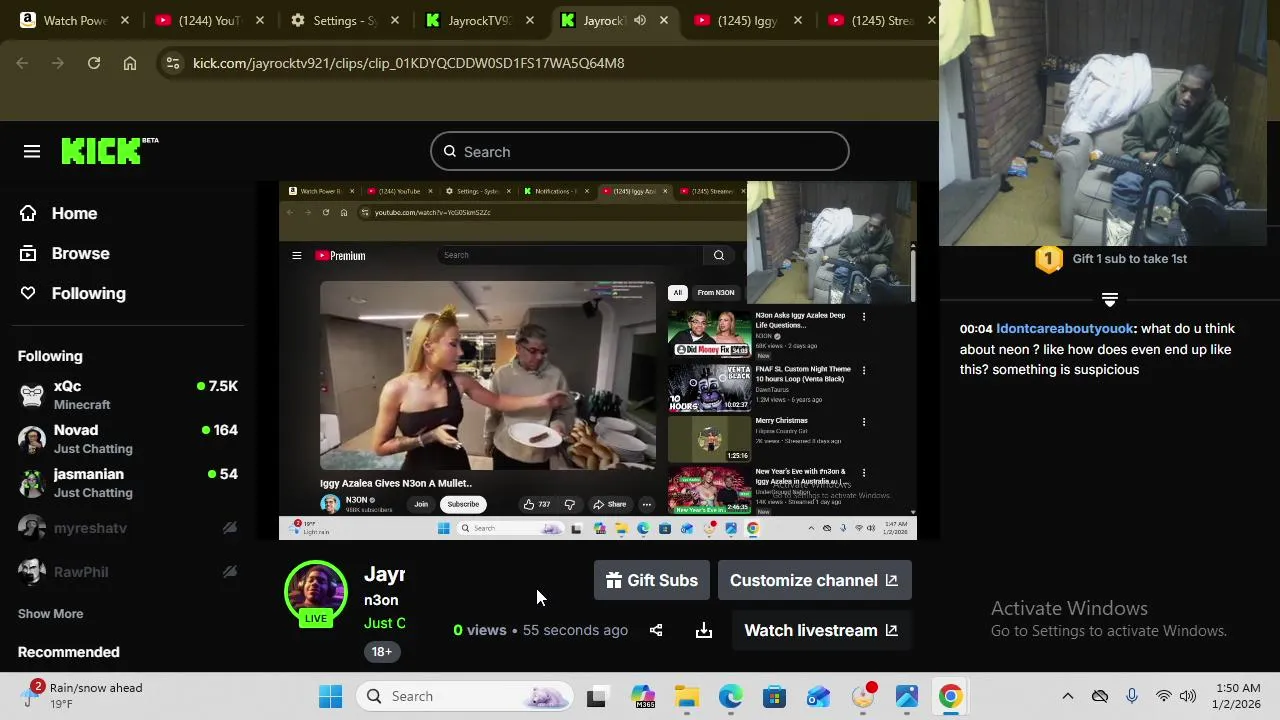This screenshot has width=1280, height=720.
Task: Click the 7.5K viewer count beside xQc
Action: [217, 386]
